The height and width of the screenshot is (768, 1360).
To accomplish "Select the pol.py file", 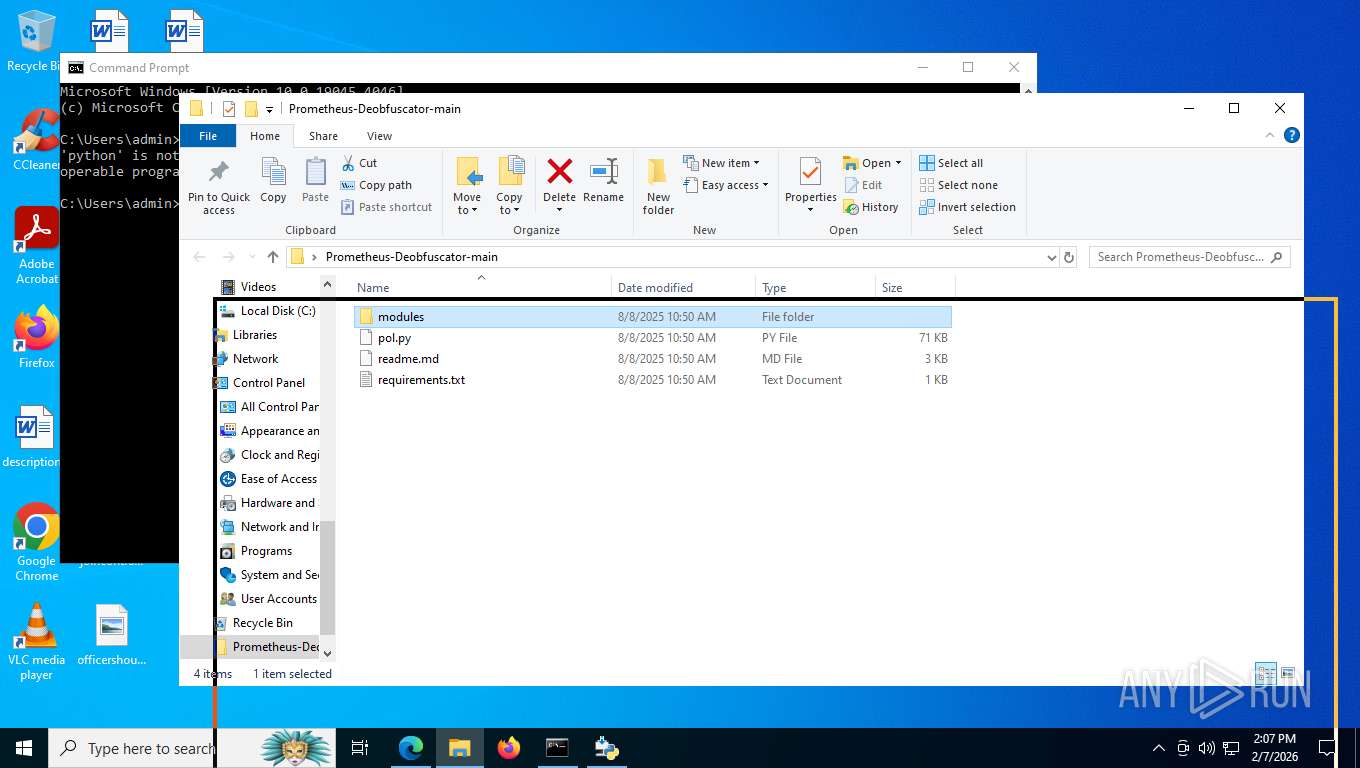I will (653, 338).
